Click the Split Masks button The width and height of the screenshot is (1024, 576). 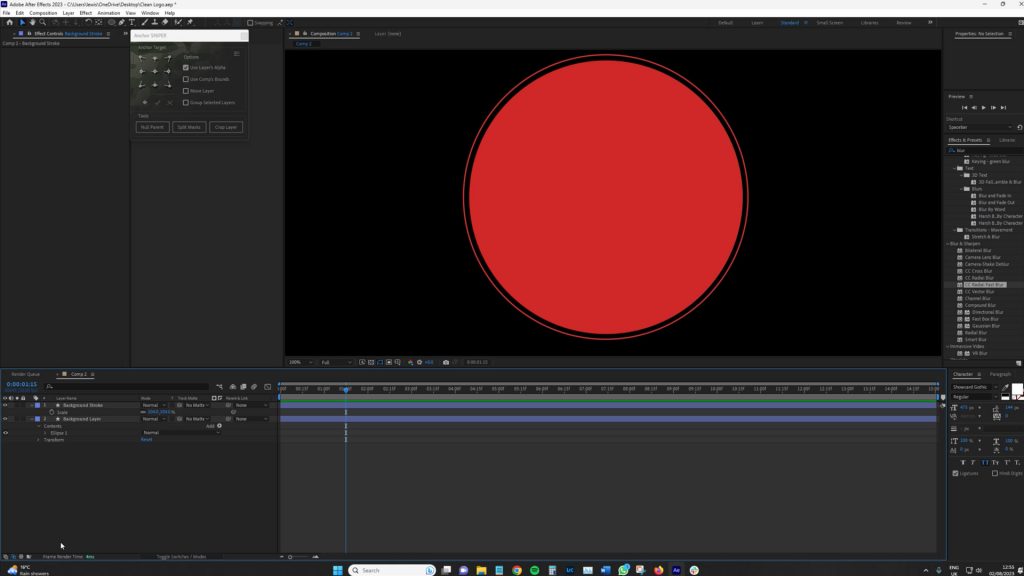point(189,127)
